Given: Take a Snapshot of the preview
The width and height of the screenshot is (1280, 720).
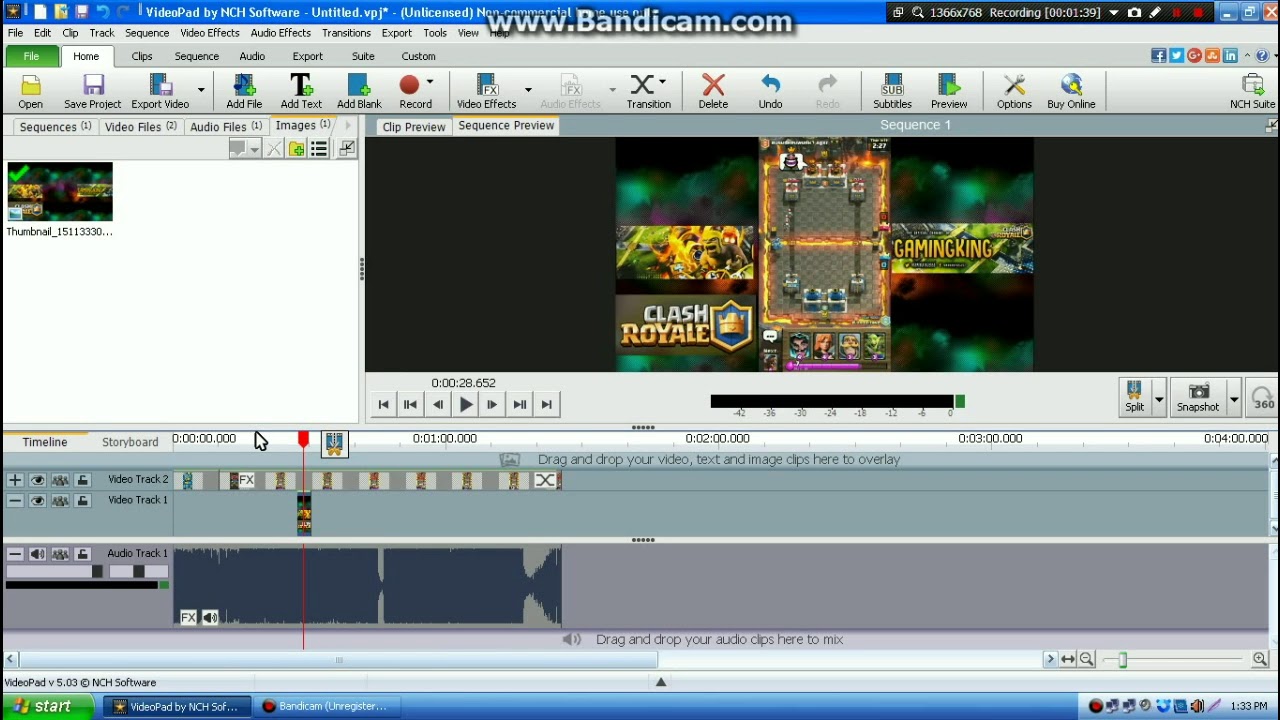Looking at the screenshot, I should tap(1198, 397).
